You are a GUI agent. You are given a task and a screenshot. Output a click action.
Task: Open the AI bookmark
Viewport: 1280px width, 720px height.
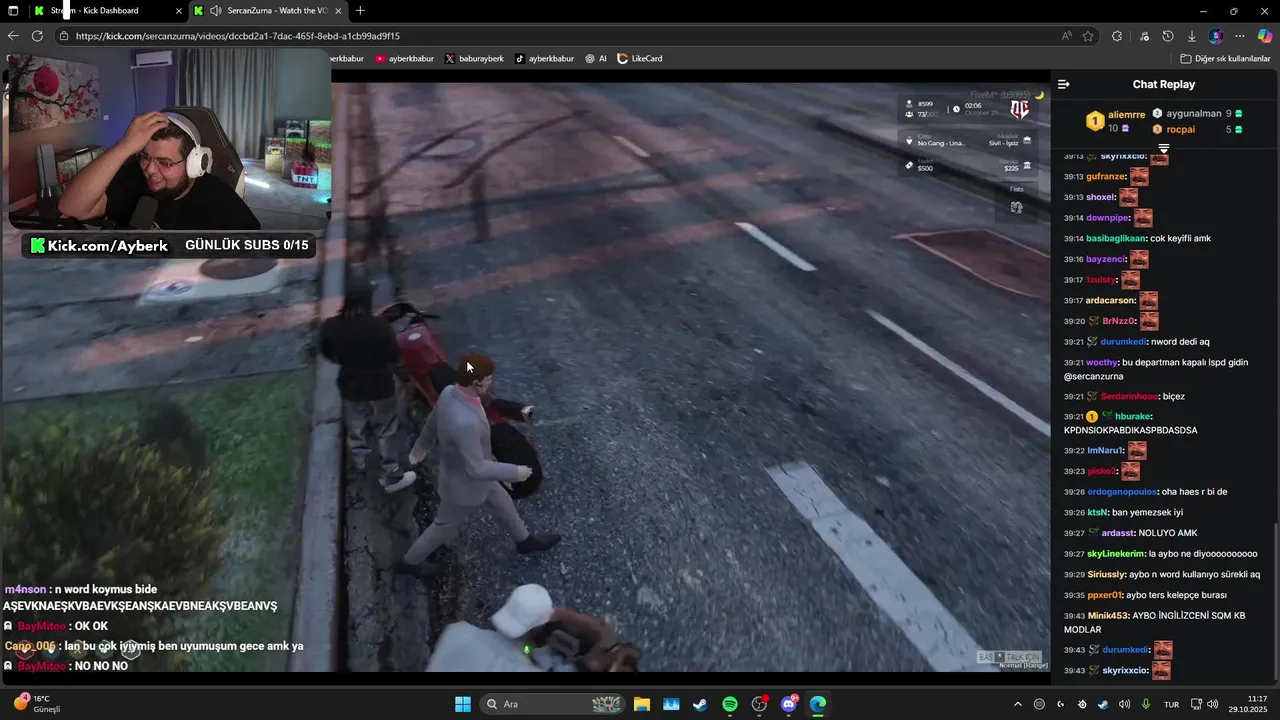pyautogui.click(x=596, y=59)
